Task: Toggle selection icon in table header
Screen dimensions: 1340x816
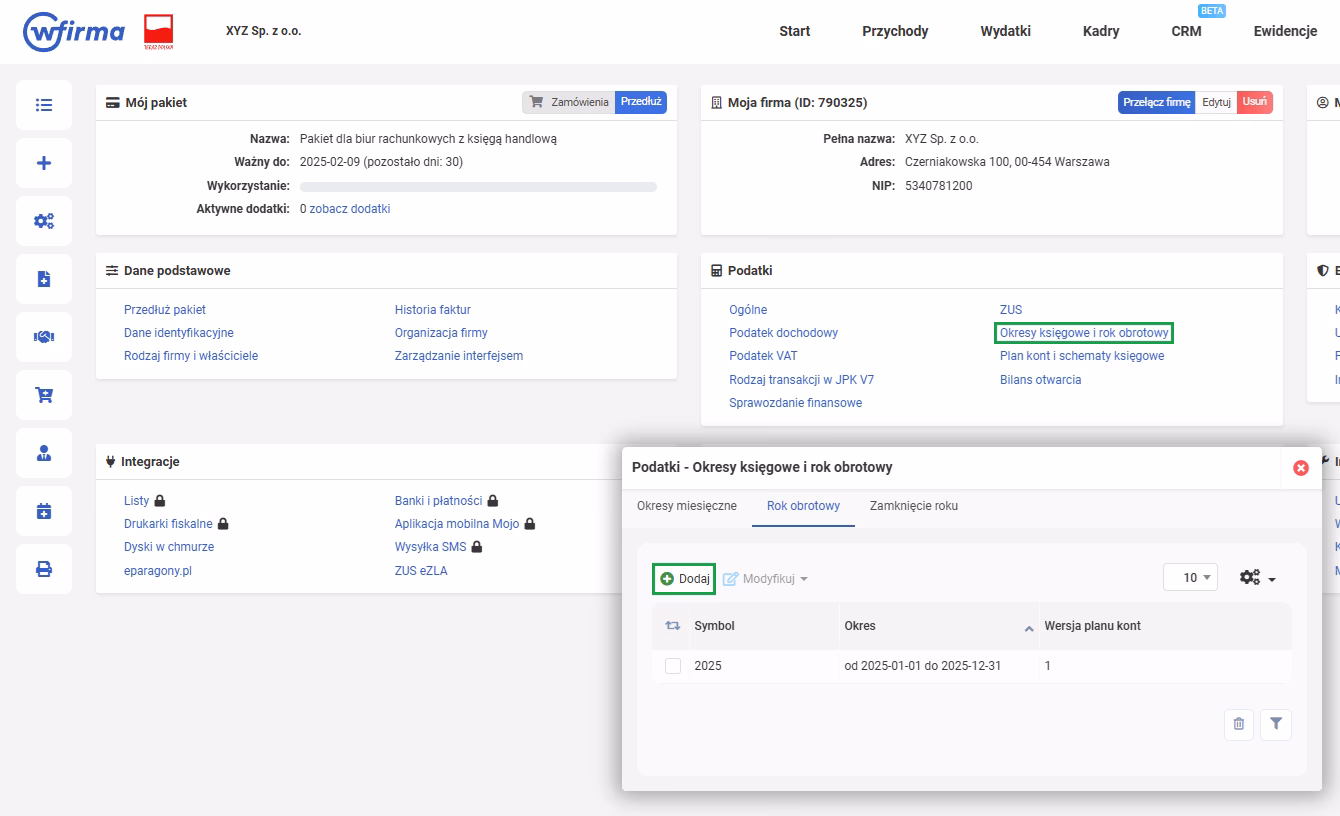Action: pos(673,626)
